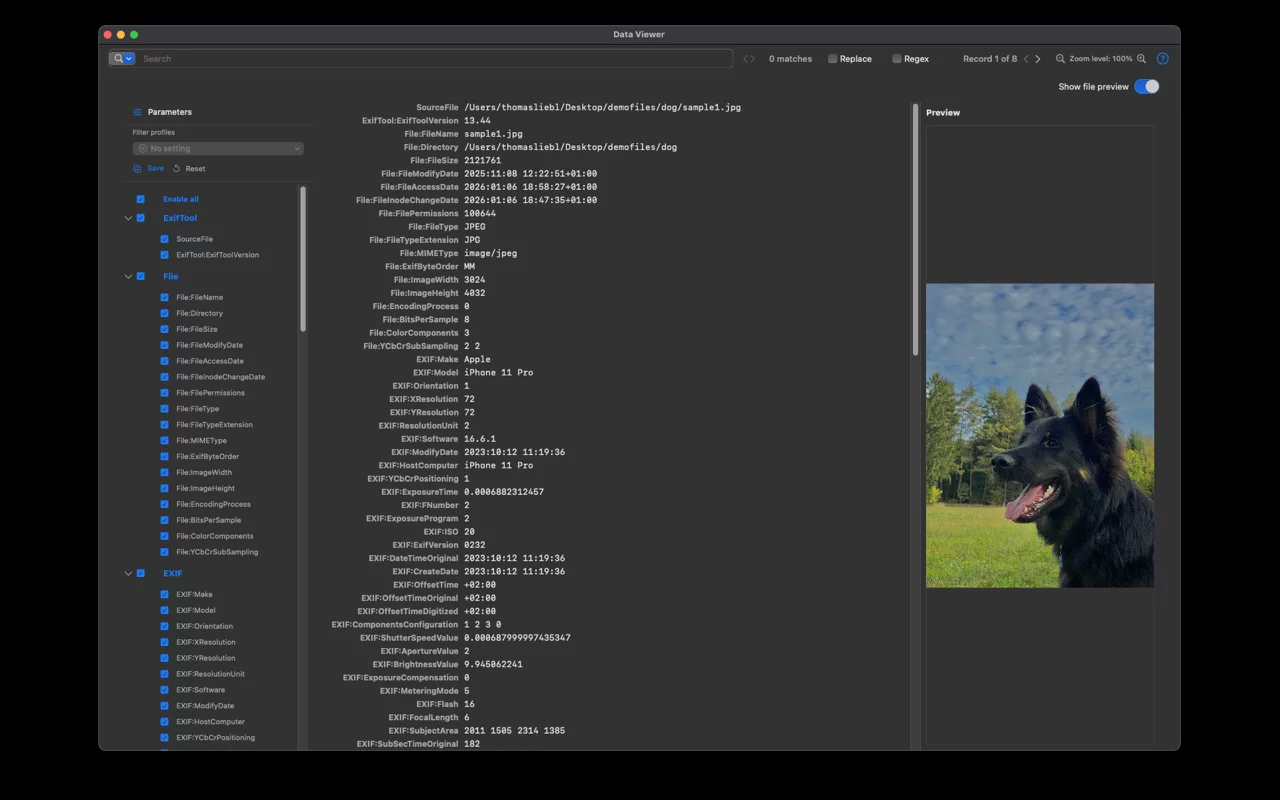Screen dimensions: 1280x800
Task: Uncheck the Enable all checkbox
Action: [x=141, y=199]
